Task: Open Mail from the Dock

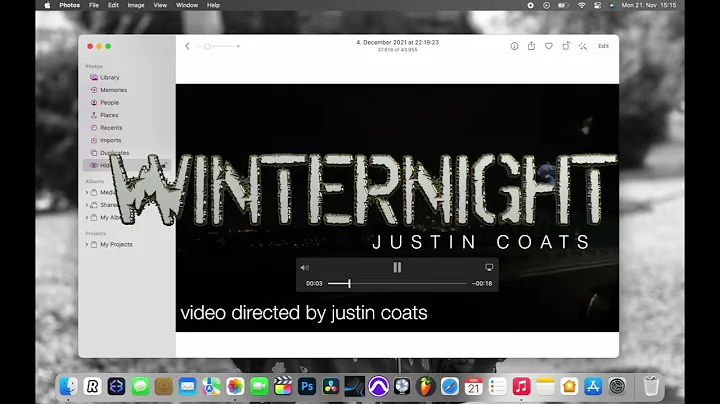Action: coord(187,386)
